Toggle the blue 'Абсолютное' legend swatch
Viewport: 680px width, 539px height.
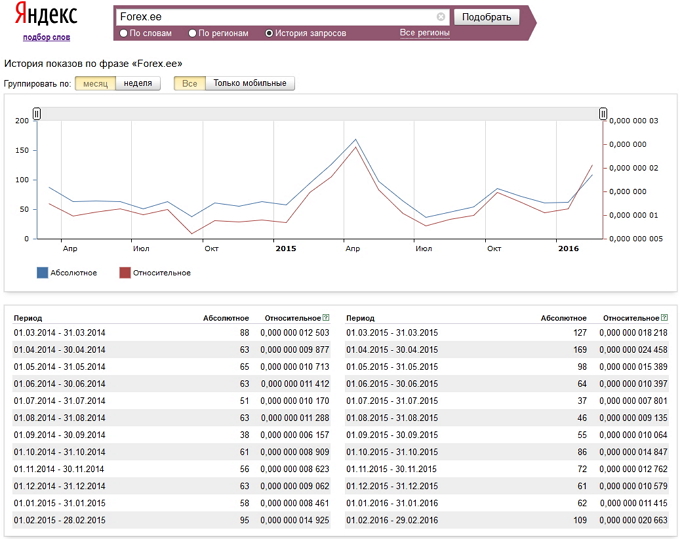point(42,273)
